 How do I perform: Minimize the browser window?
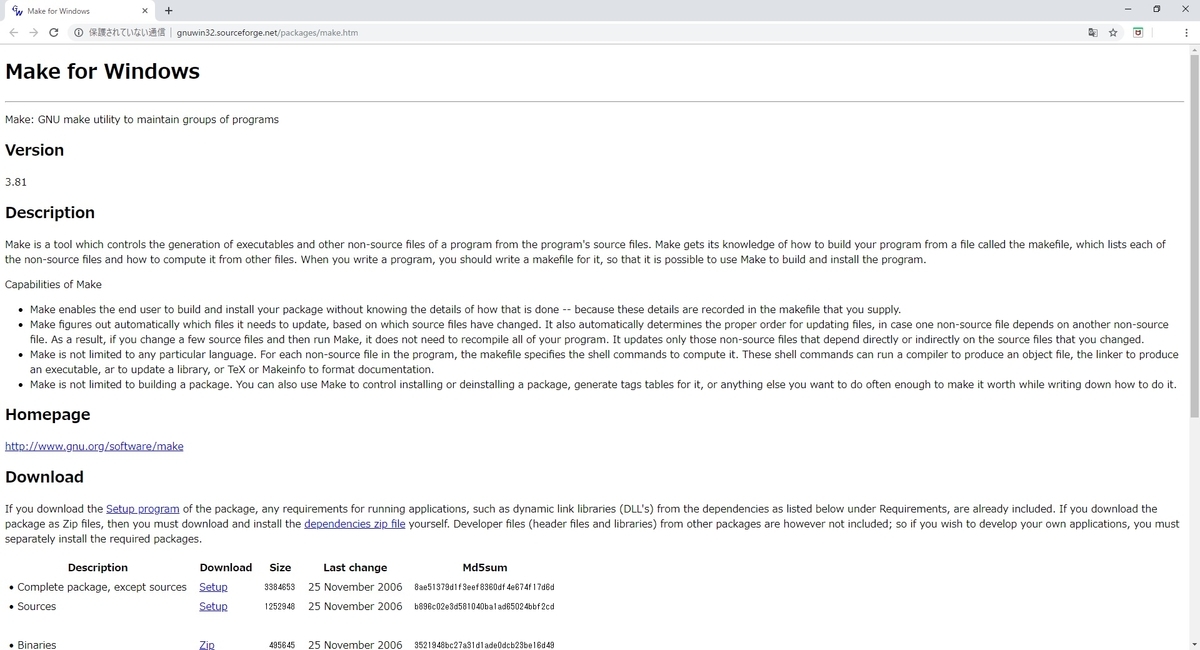(x=1128, y=10)
